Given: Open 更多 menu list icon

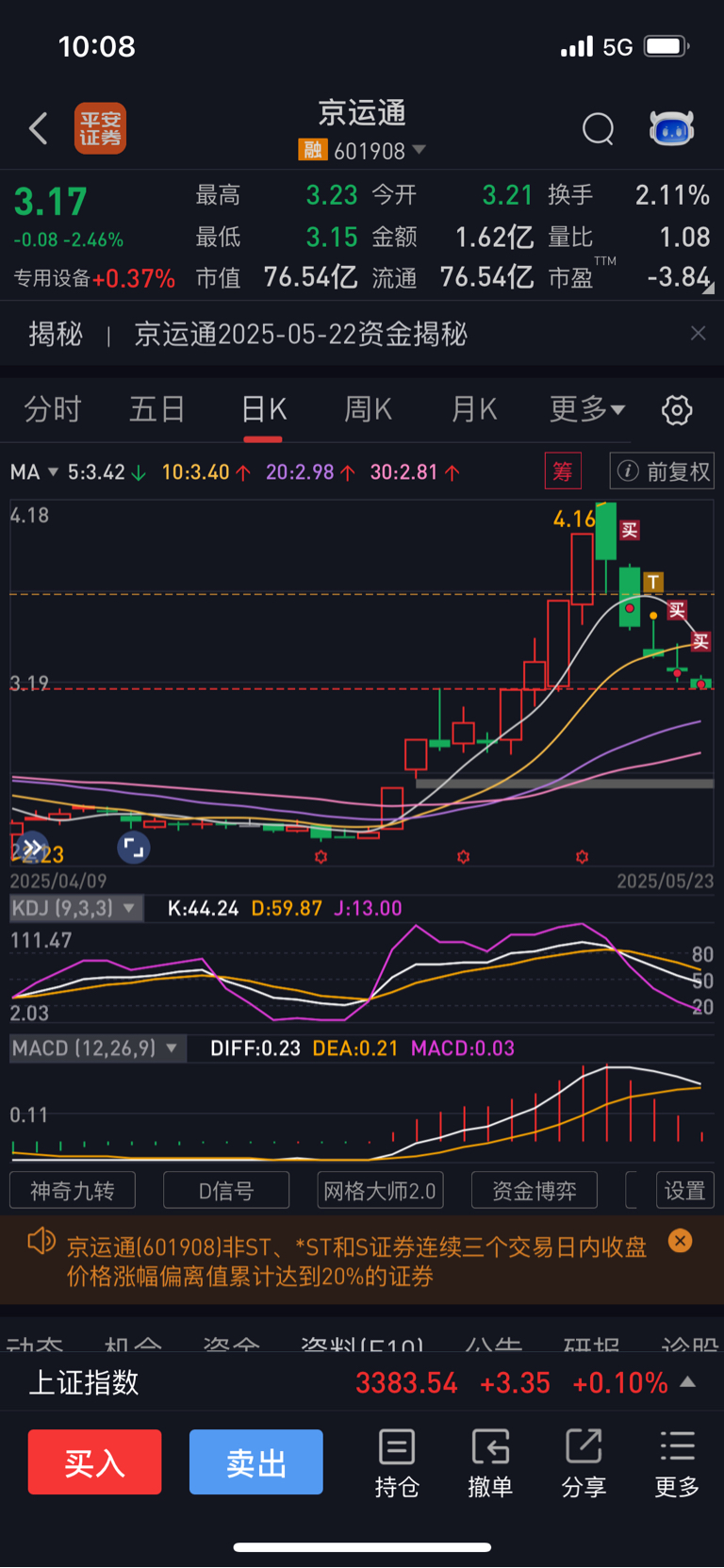Looking at the screenshot, I should click(x=677, y=1462).
